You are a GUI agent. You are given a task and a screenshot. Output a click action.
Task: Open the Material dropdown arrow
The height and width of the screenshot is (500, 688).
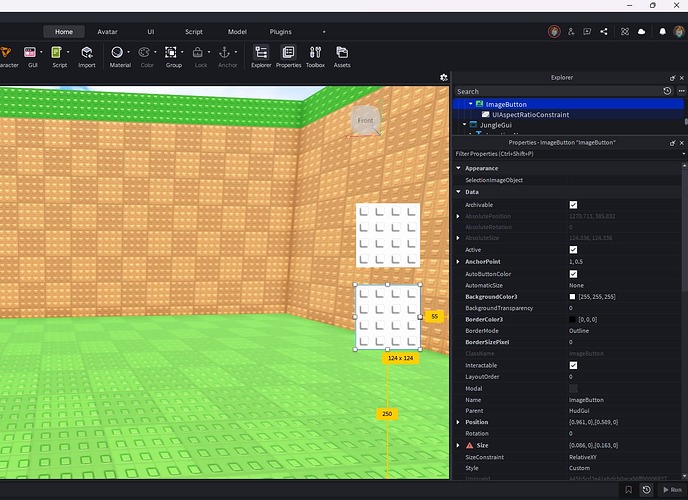tap(129, 52)
